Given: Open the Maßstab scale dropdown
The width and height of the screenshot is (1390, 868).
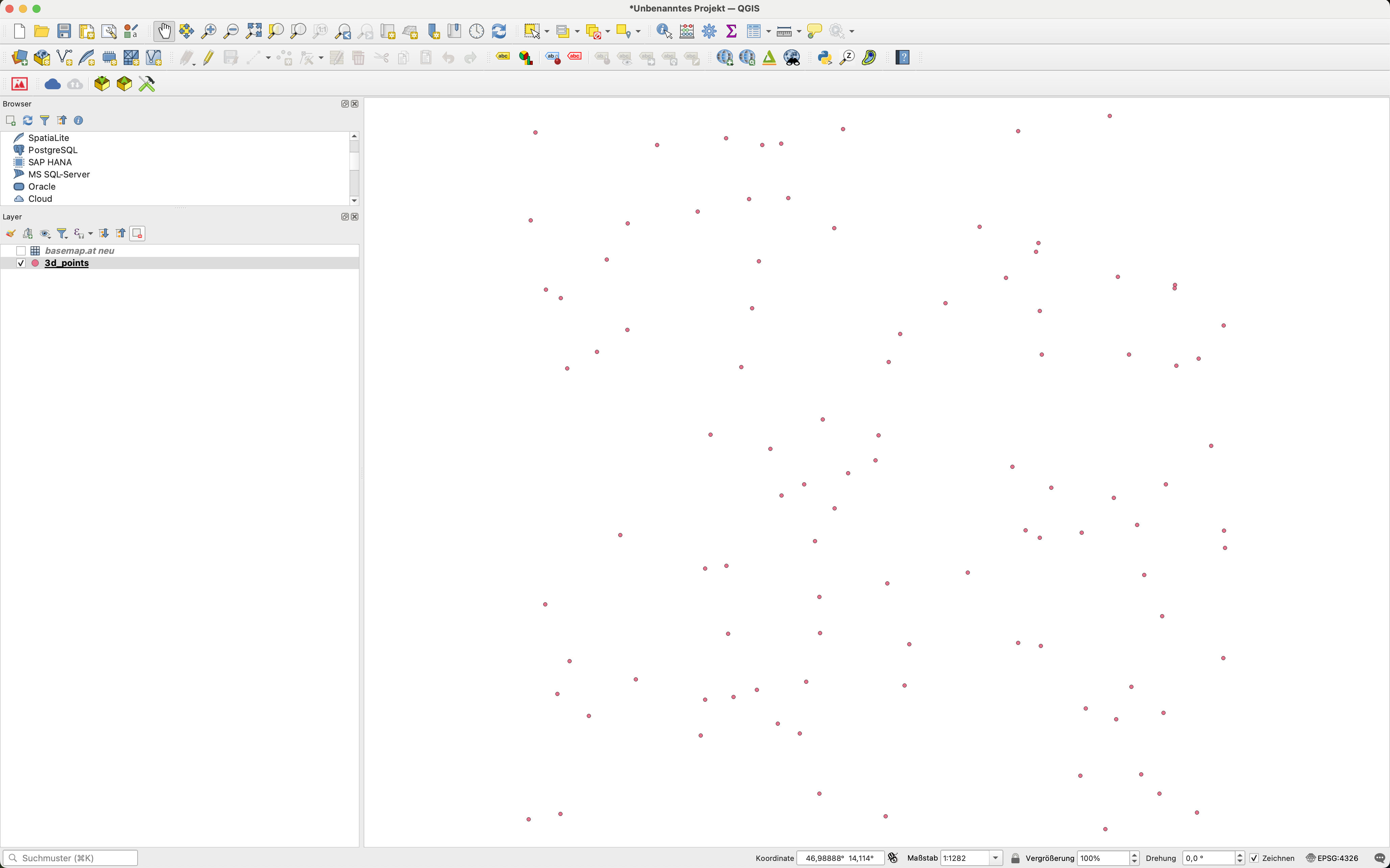Looking at the screenshot, I should [996, 858].
